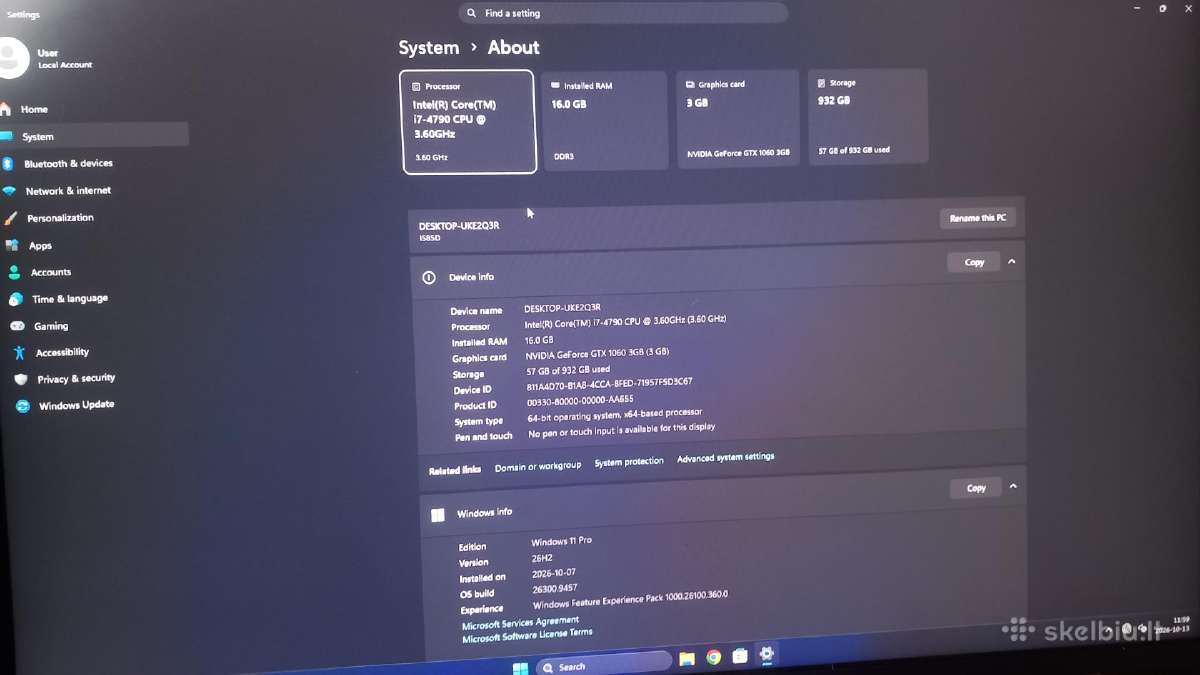Click the user profile avatar

(10, 58)
